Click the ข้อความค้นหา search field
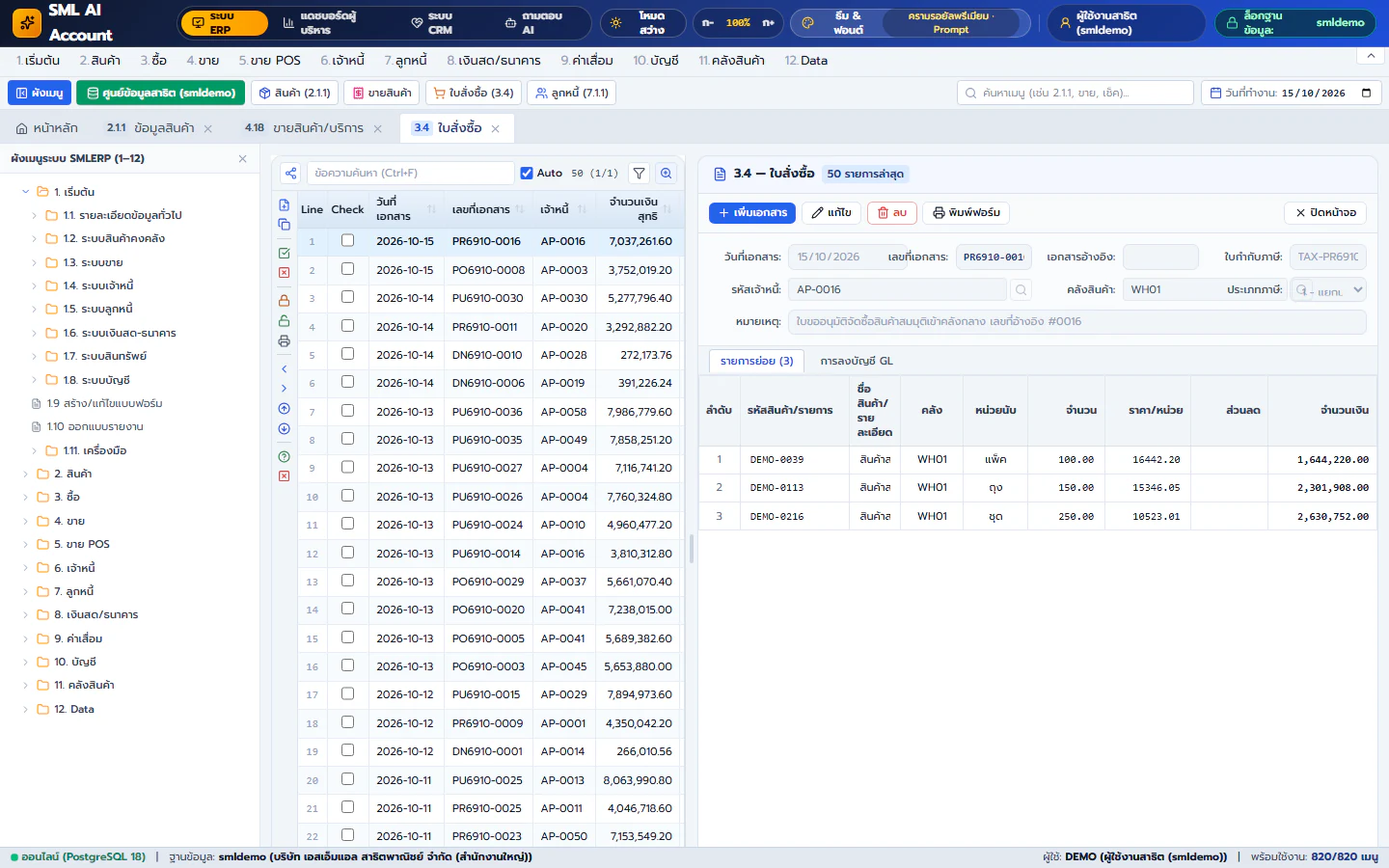Viewport: 1389px width, 868px height. pos(410,174)
